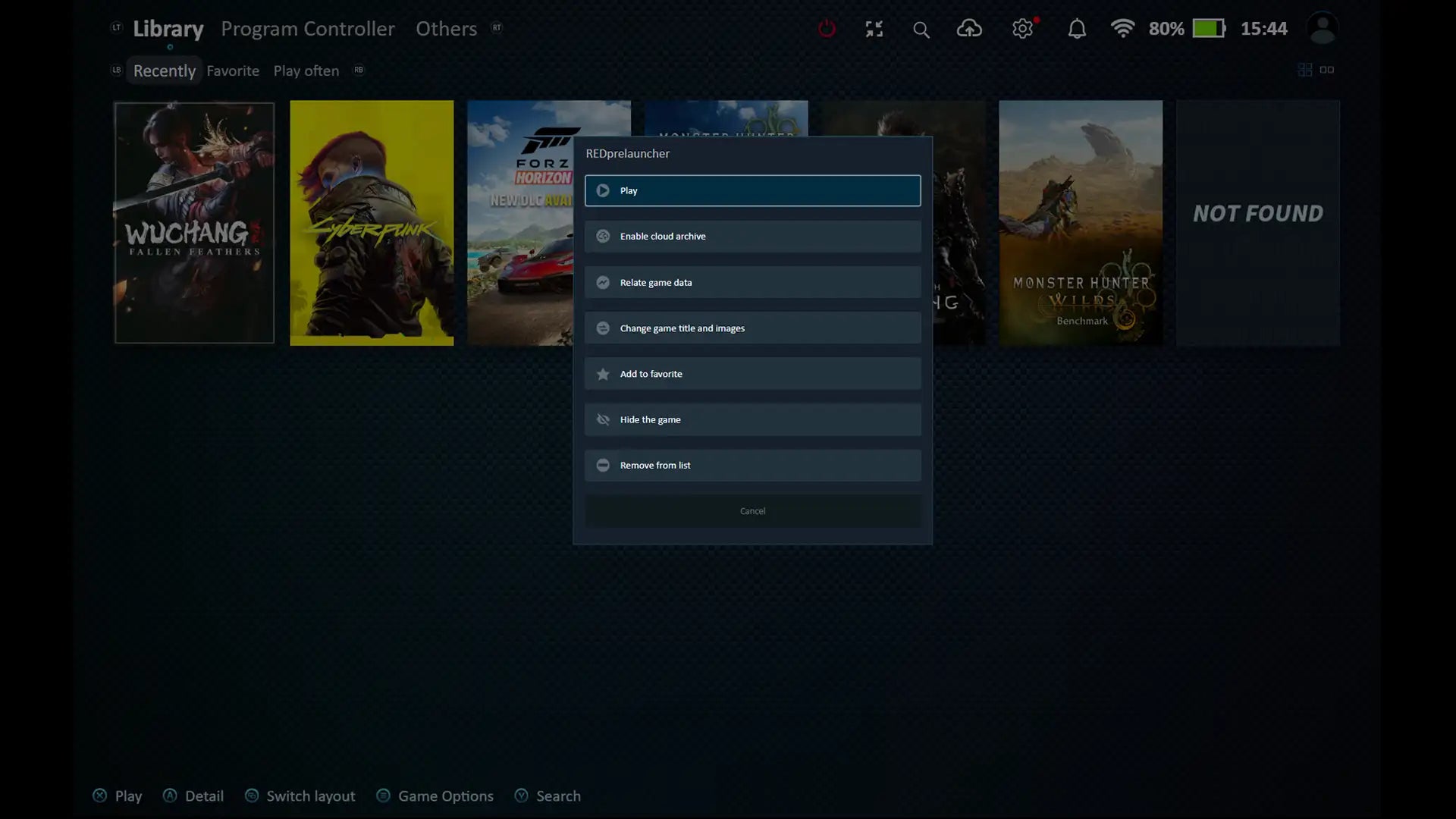
Task: Click the Change game title icon
Action: click(603, 328)
